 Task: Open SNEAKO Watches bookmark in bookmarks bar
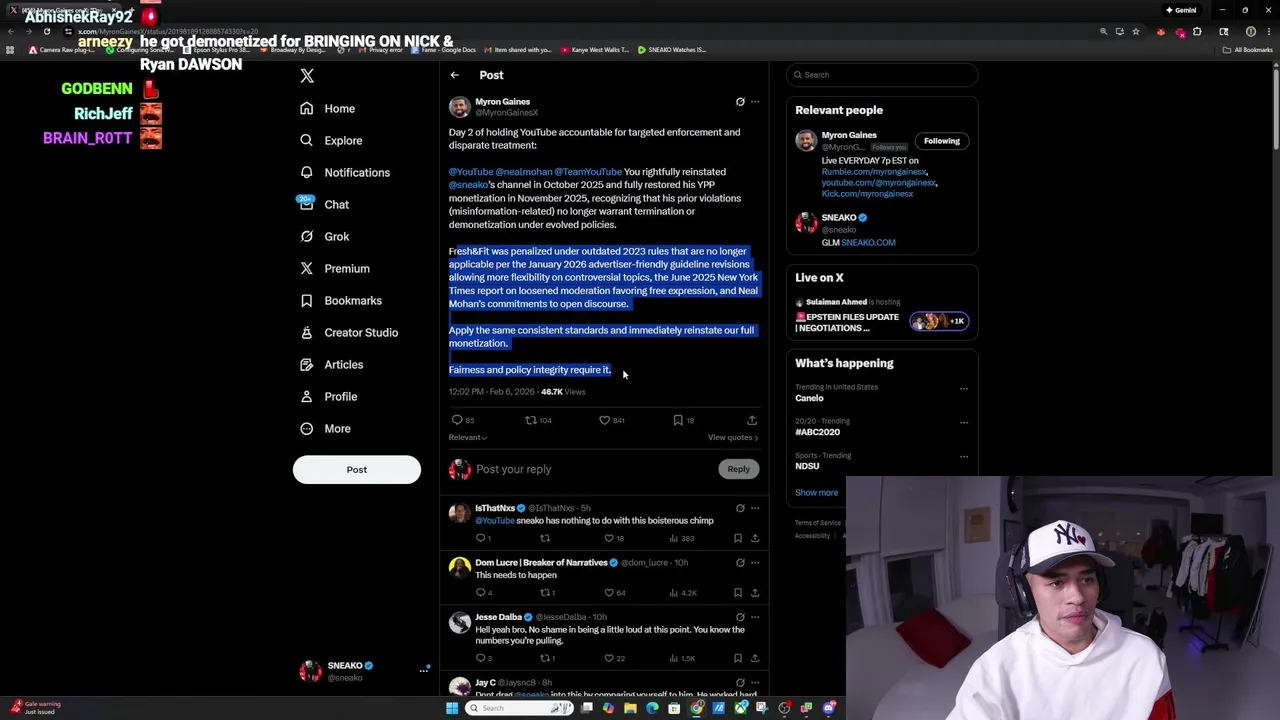[x=671, y=49]
